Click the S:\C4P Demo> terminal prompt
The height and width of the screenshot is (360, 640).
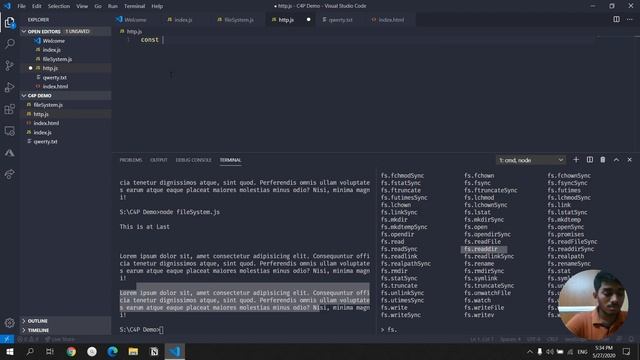click(140, 329)
